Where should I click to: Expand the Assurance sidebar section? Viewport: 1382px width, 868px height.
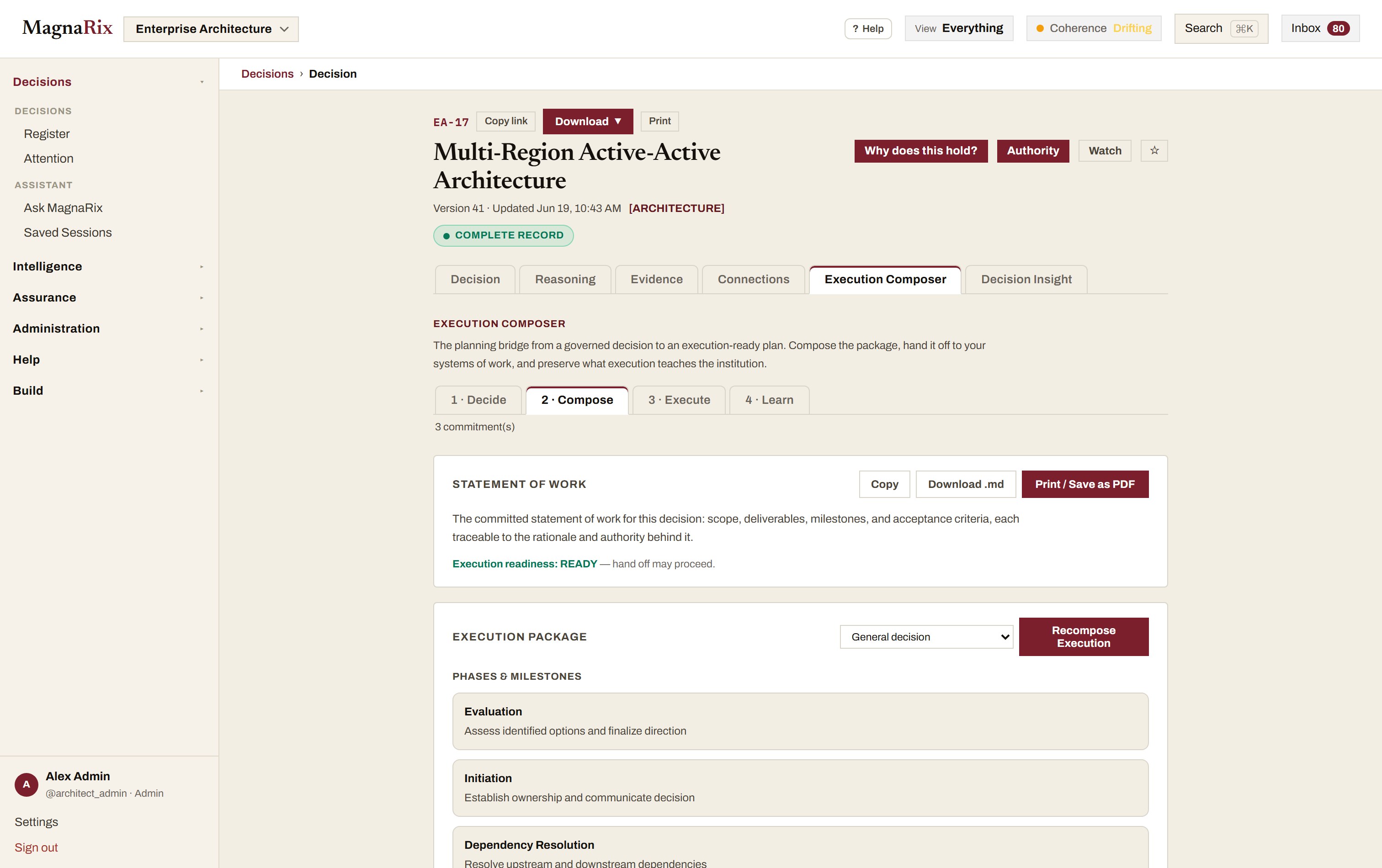coord(109,297)
